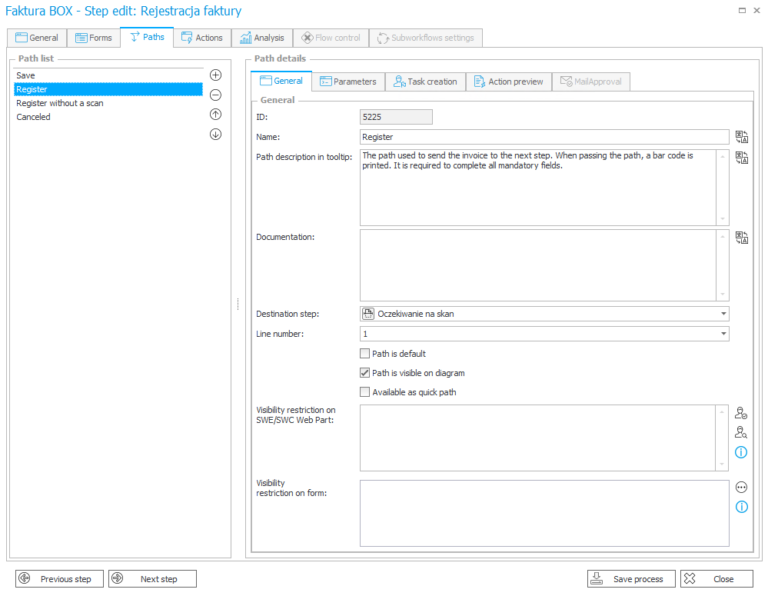Open the Analysis tab
Screen dimensions: 768x596
262,38
